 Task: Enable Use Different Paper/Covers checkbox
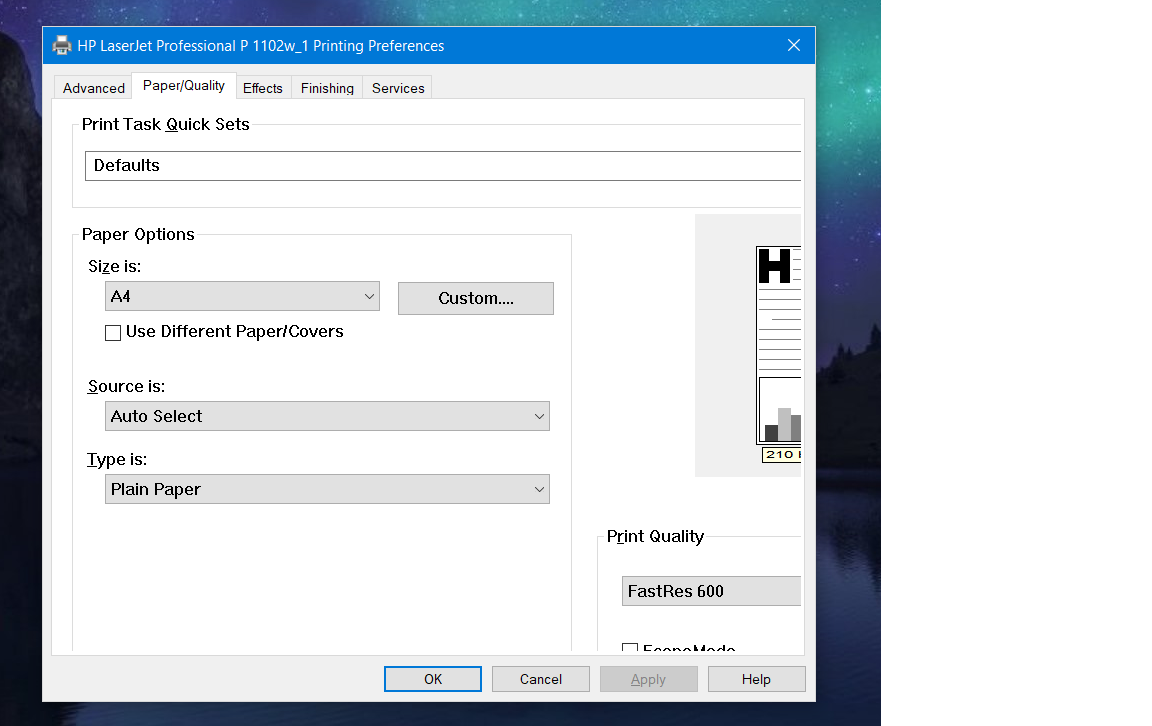pos(113,333)
